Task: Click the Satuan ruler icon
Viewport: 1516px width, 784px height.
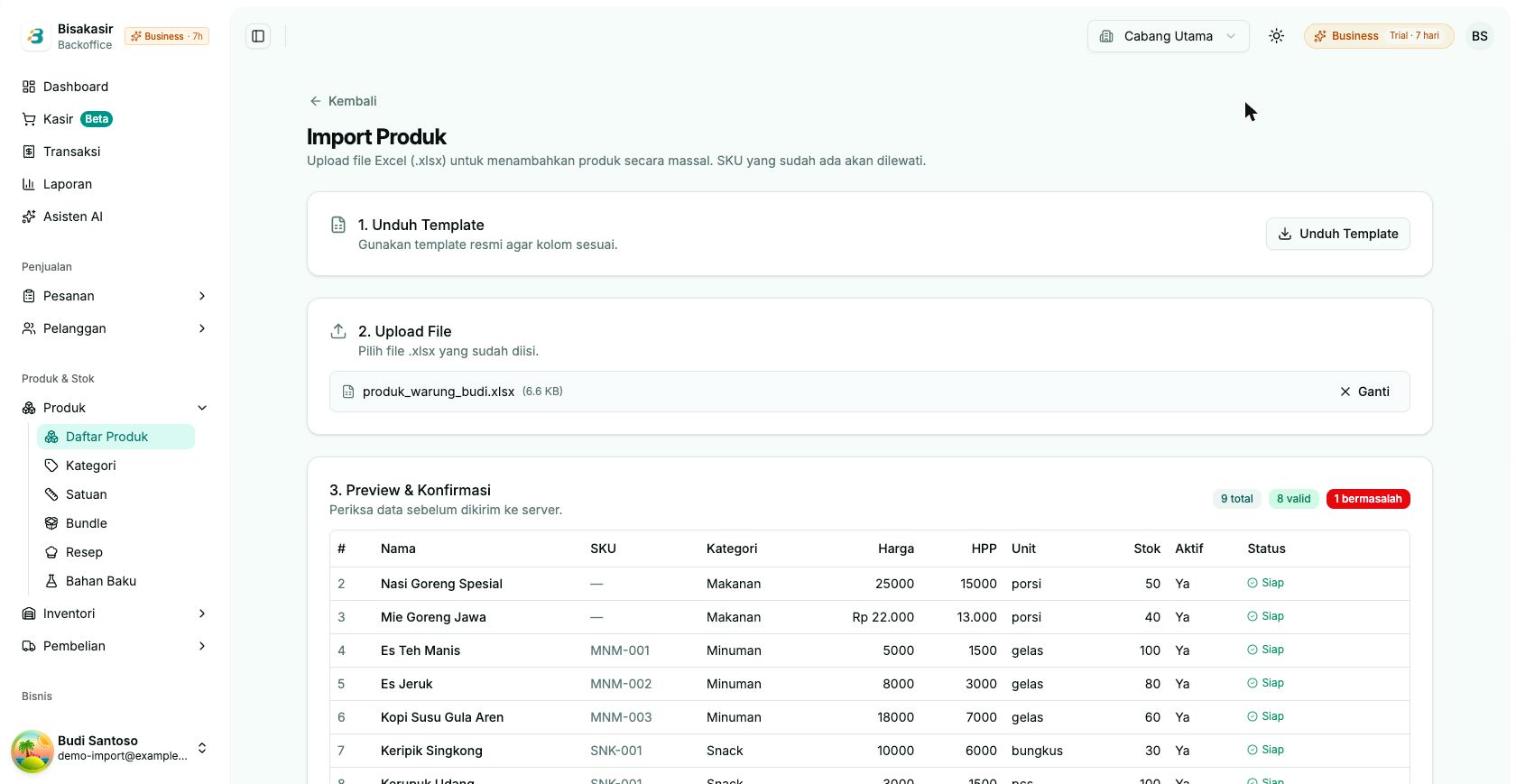Action: tap(52, 495)
